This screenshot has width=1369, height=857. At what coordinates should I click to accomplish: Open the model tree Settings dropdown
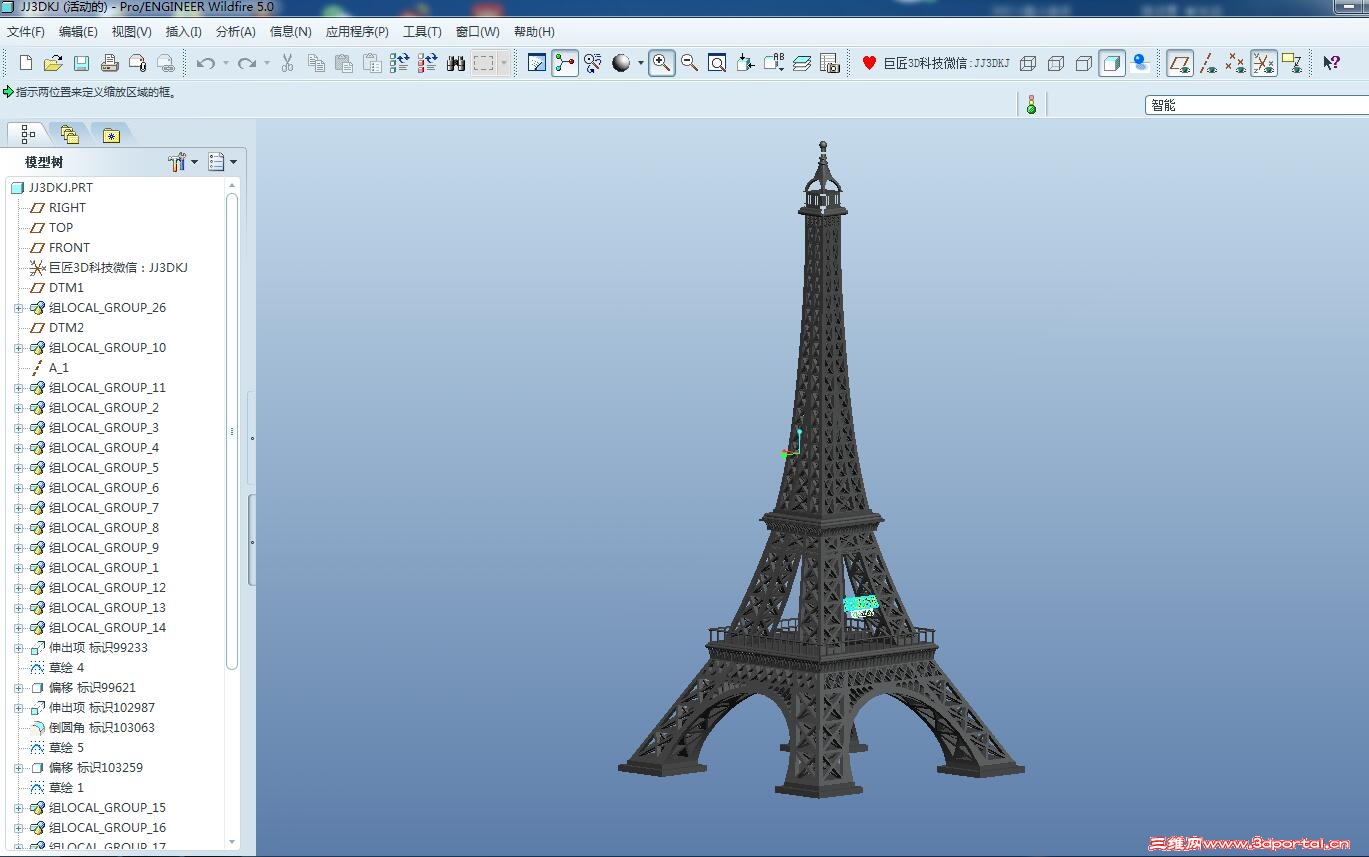(183, 162)
